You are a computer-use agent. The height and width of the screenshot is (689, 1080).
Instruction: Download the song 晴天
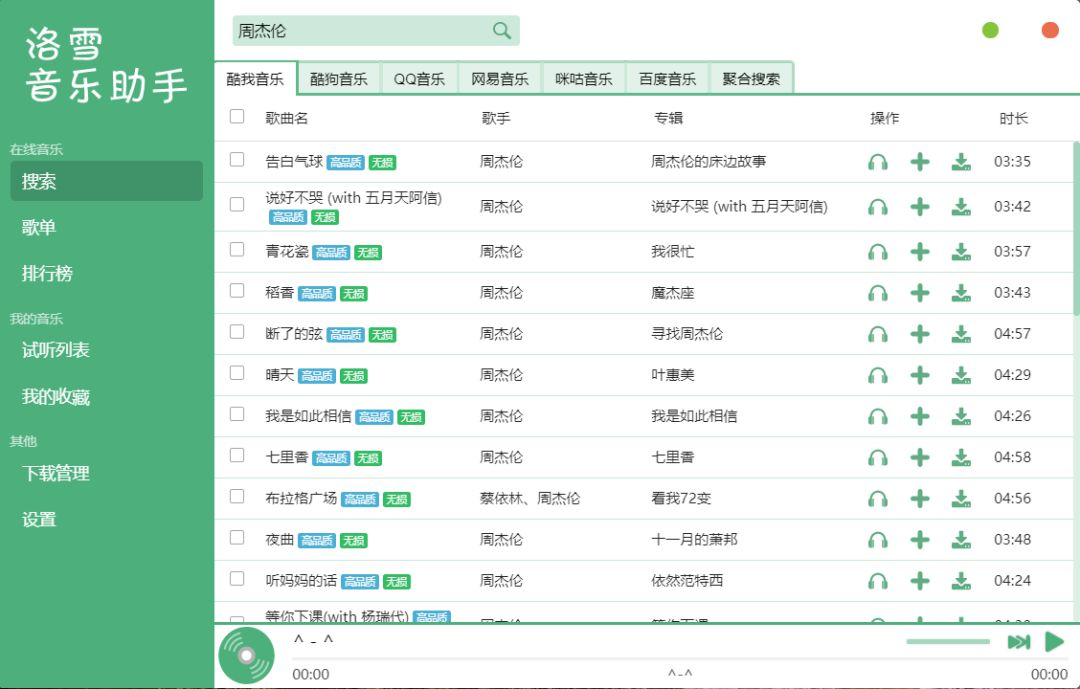tap(961, 375)
